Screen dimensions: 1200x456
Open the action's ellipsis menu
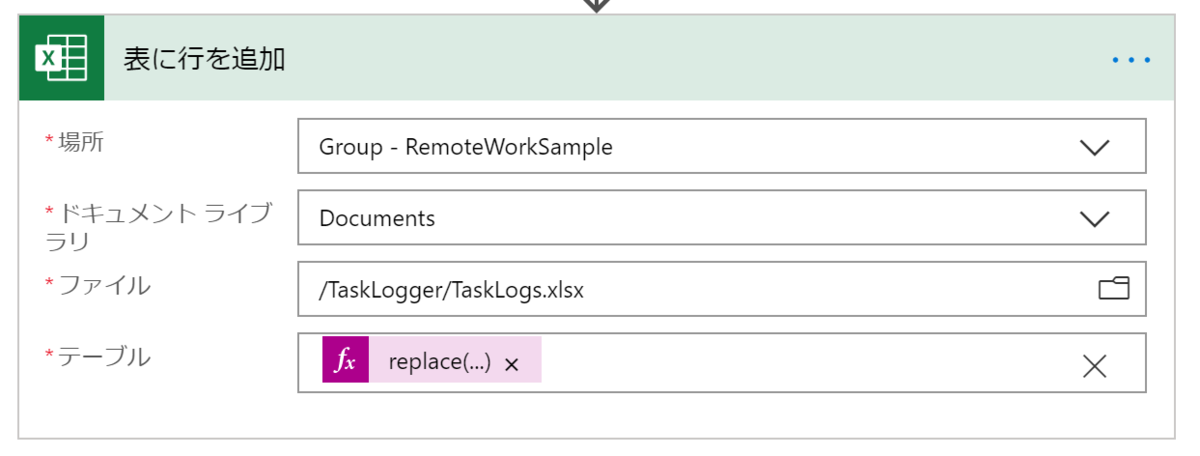(1131, 60)
